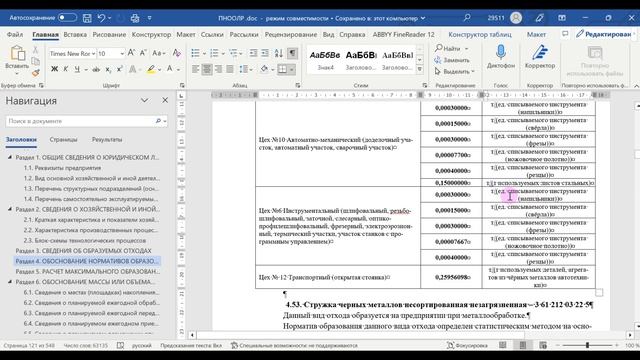
Task: Open Навигация pane options chevron
Action: pyautogui.click(x=144, y=100)
